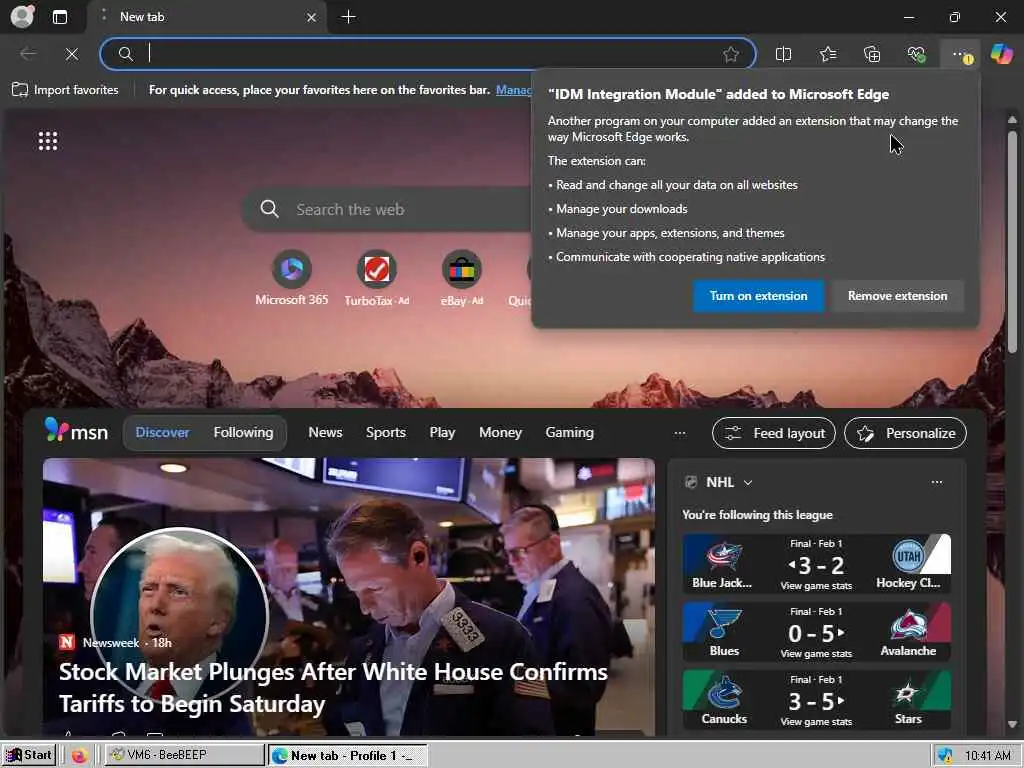This screenshot has height=768, width=1024.
Task: Click the address bar search field
Action: point(428,54)
